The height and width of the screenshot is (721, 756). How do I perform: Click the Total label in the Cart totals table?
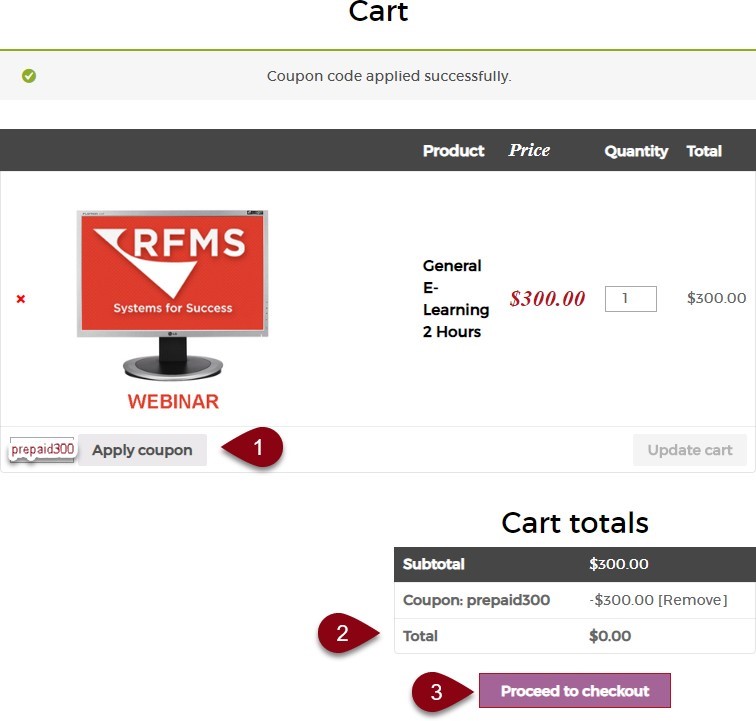pyautogui.click(x=420, y=636)
